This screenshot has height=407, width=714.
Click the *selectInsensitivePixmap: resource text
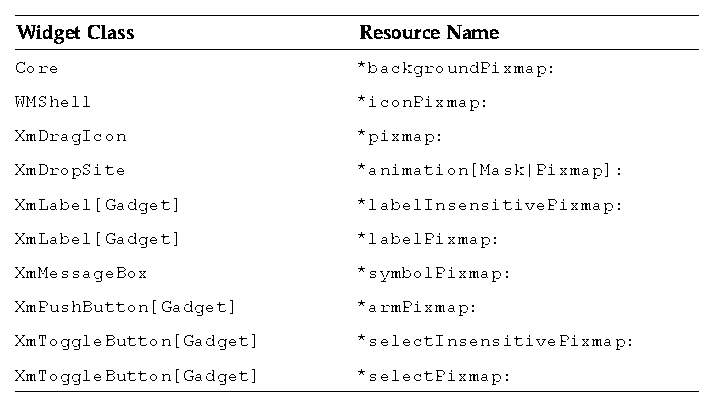(x=495, y=341)
